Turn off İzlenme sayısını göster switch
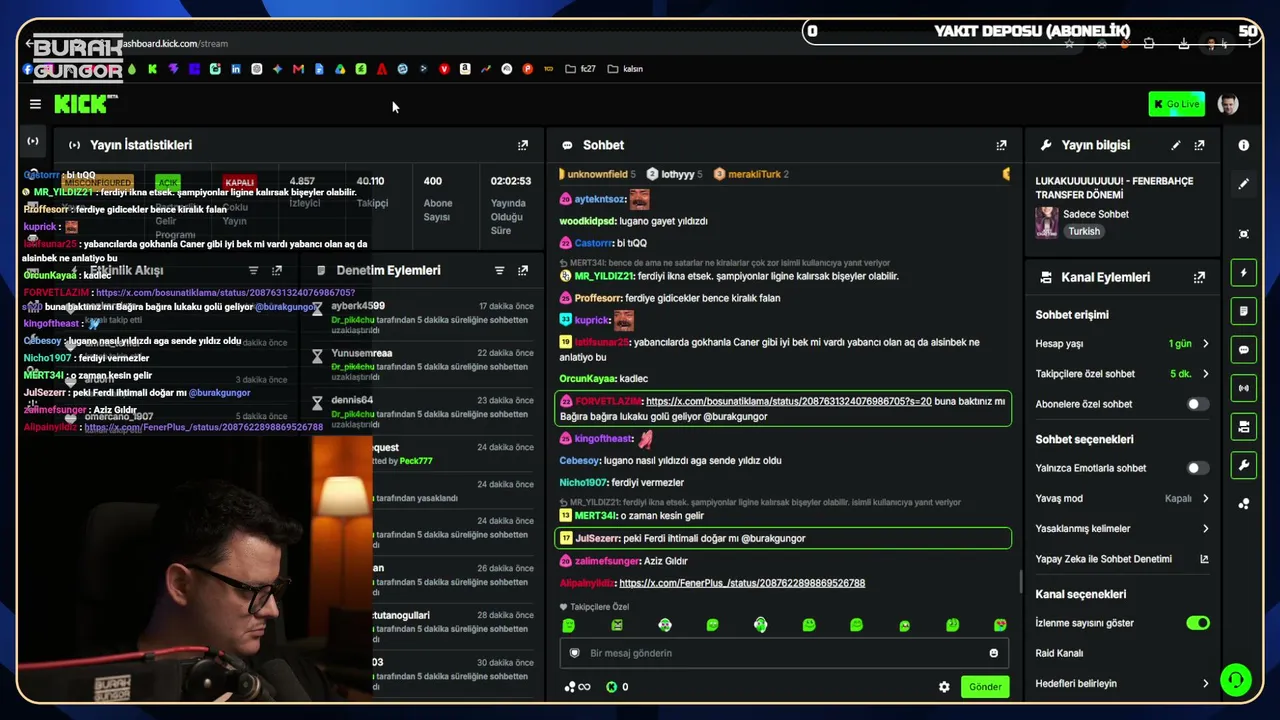 tap(1197, 623)
